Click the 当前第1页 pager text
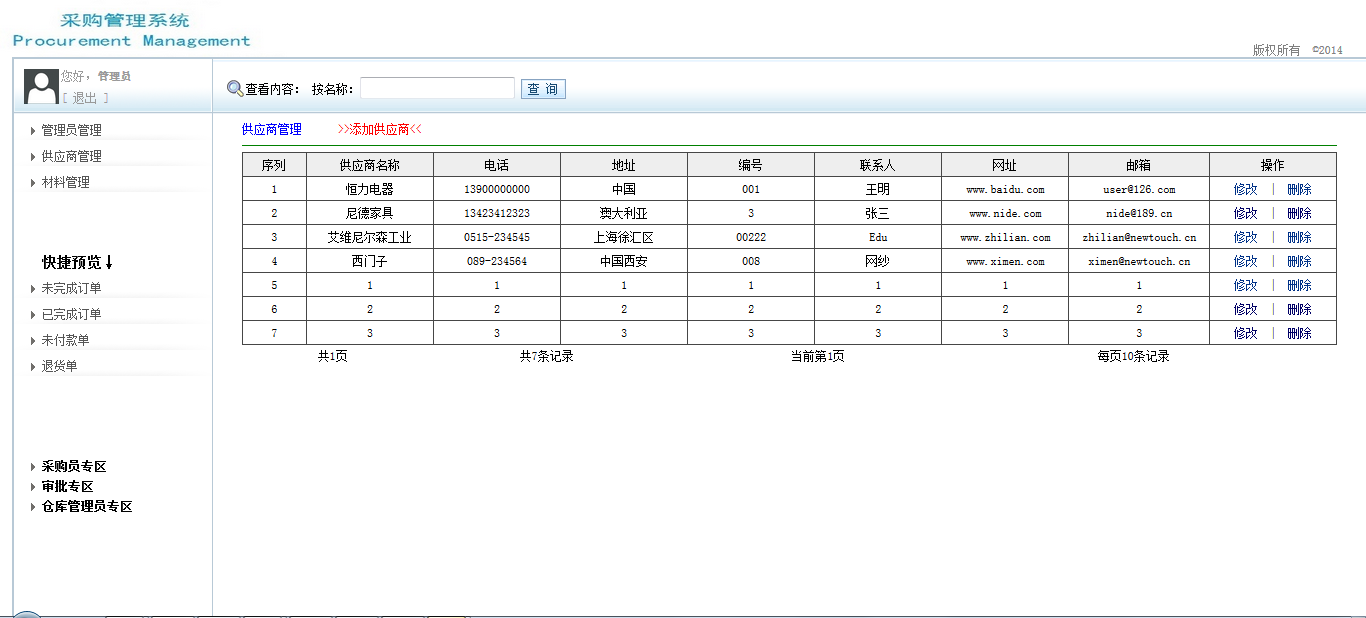 tap(817, 356)
